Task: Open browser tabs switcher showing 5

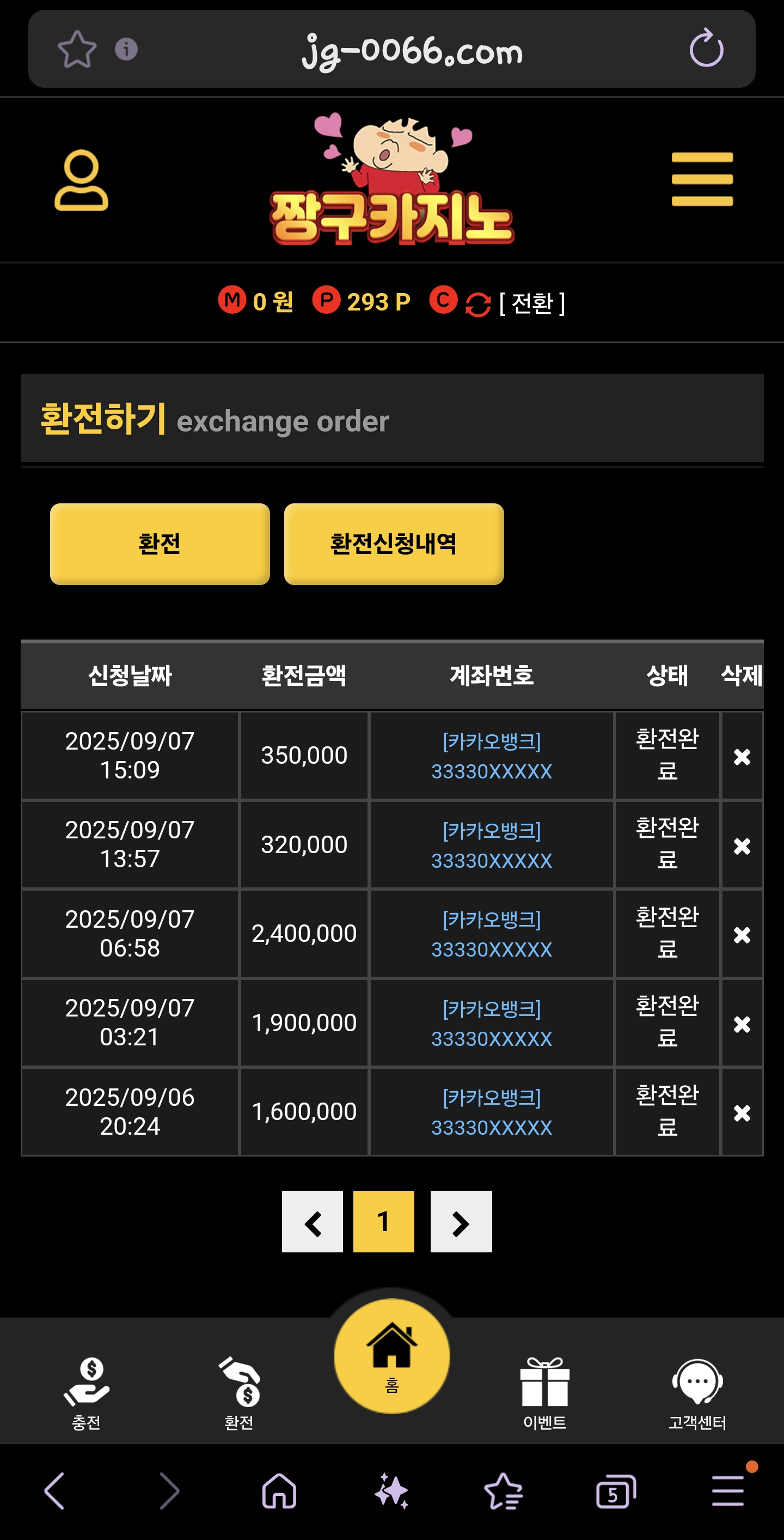Action: pyautogui.click(x=615, y=1491)
